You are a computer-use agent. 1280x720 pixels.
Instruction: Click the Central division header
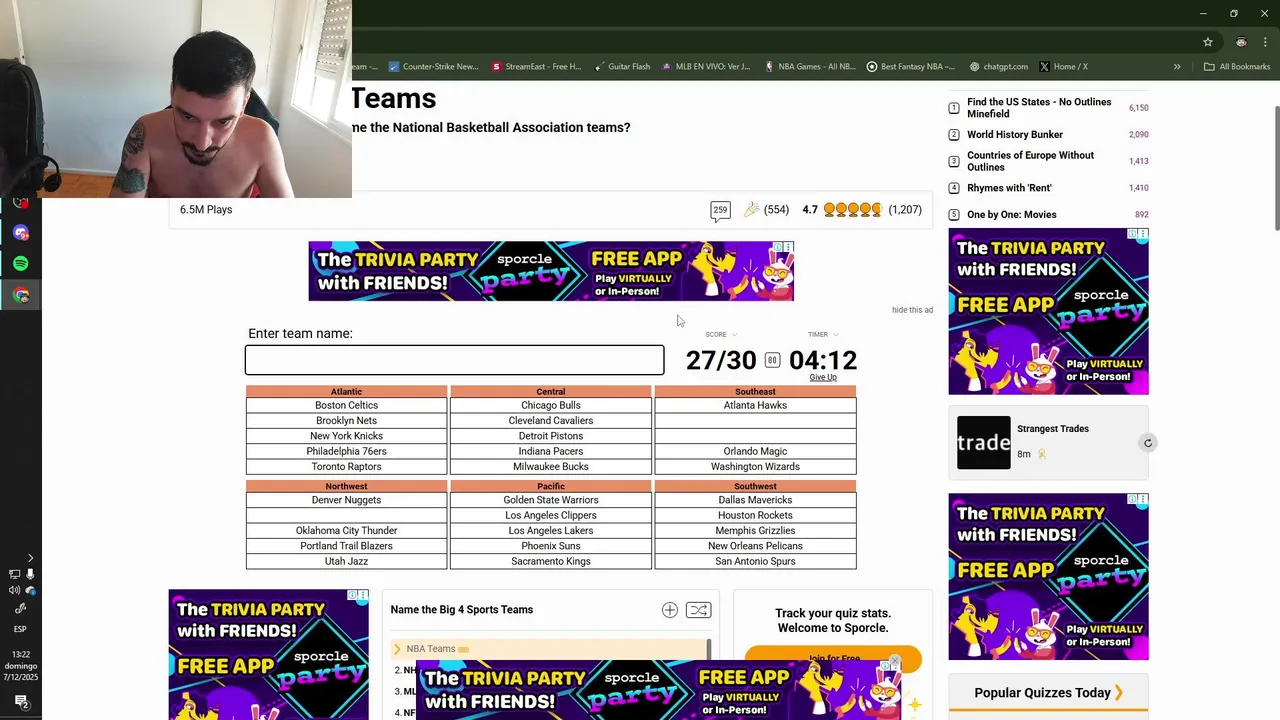coord(551,392)
